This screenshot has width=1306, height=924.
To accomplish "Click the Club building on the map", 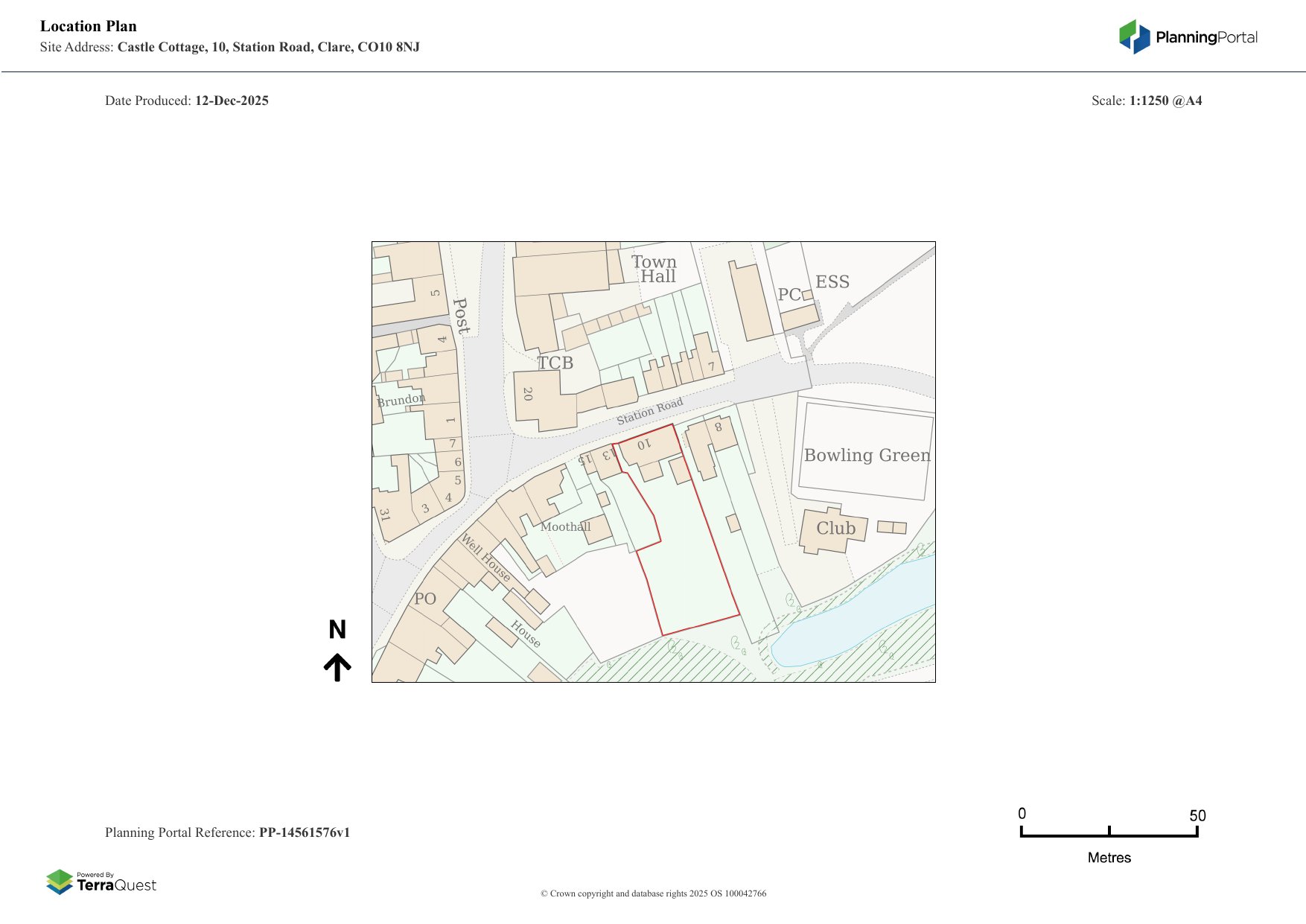I will pos(834,529).
